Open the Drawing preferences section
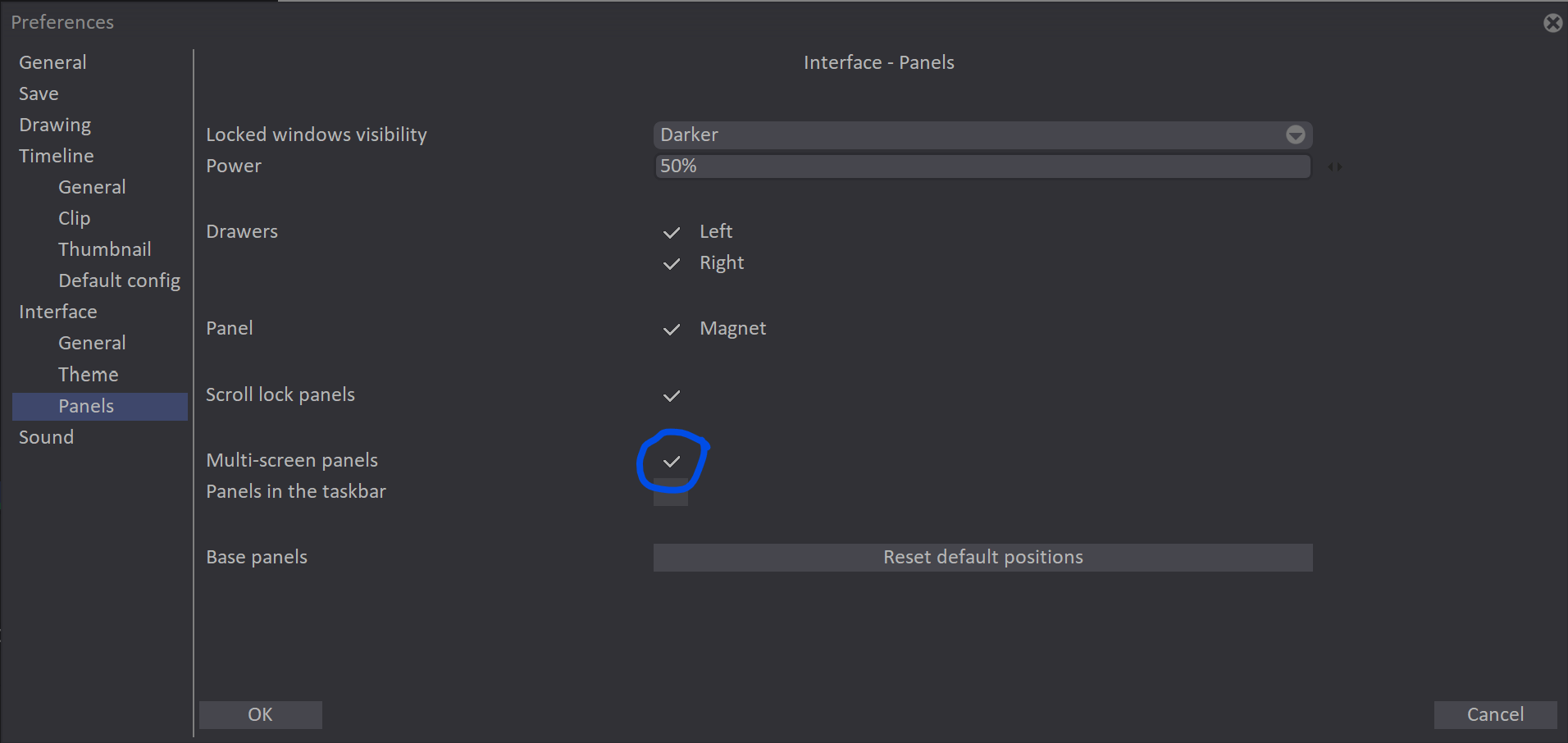 (x=55, y=125)
